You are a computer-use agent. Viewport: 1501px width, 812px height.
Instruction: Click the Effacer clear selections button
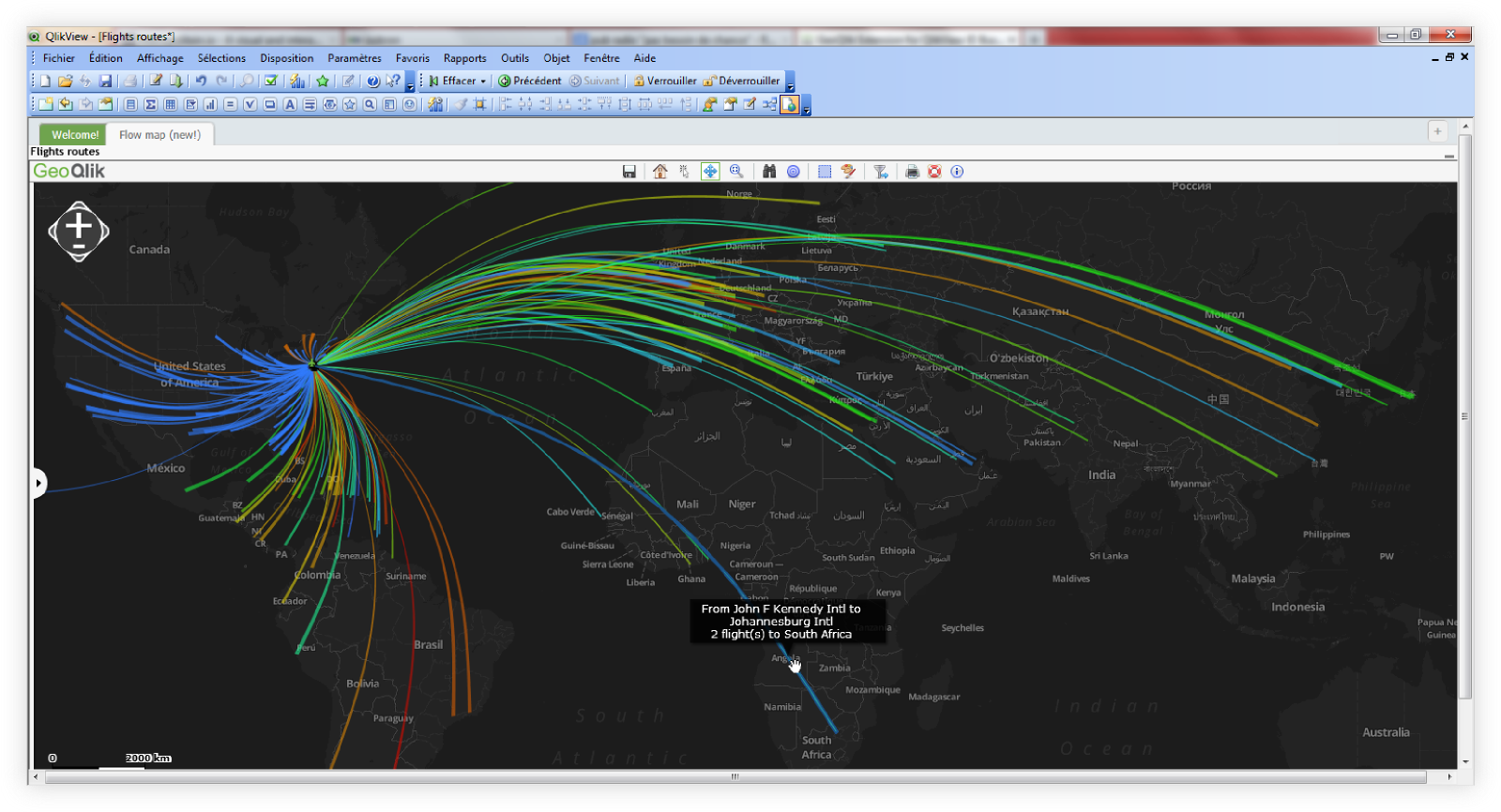pyautogui.click(x=452, y=81)
